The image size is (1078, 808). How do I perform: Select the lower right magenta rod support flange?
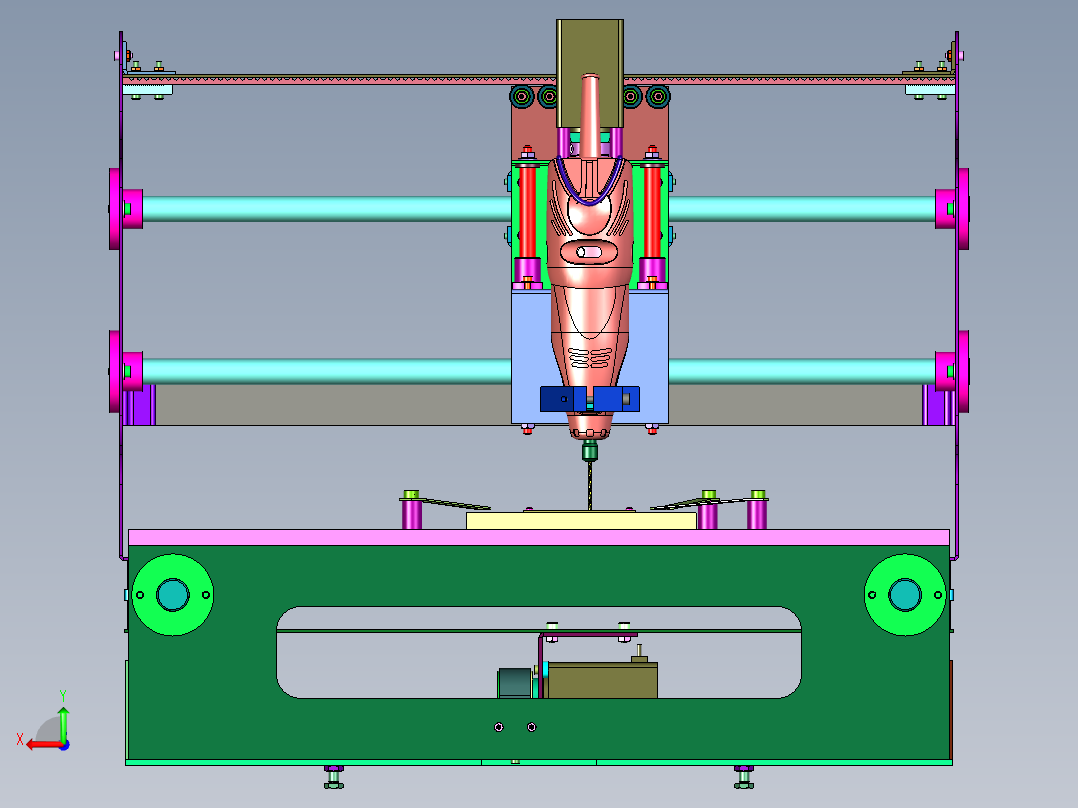[x=962, y=371]
